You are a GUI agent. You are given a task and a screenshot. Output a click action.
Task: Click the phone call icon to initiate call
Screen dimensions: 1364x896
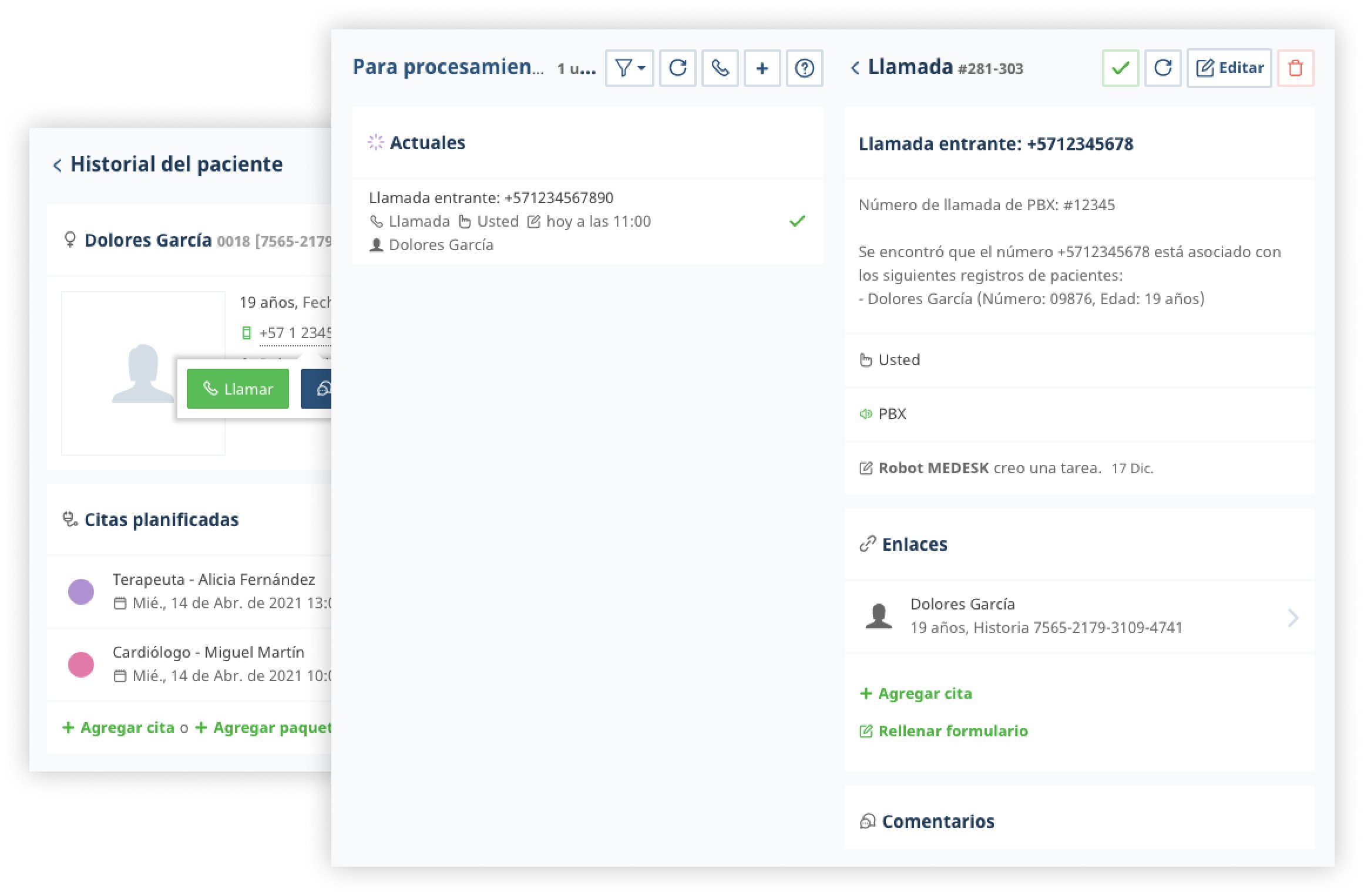tap(720, 68)
